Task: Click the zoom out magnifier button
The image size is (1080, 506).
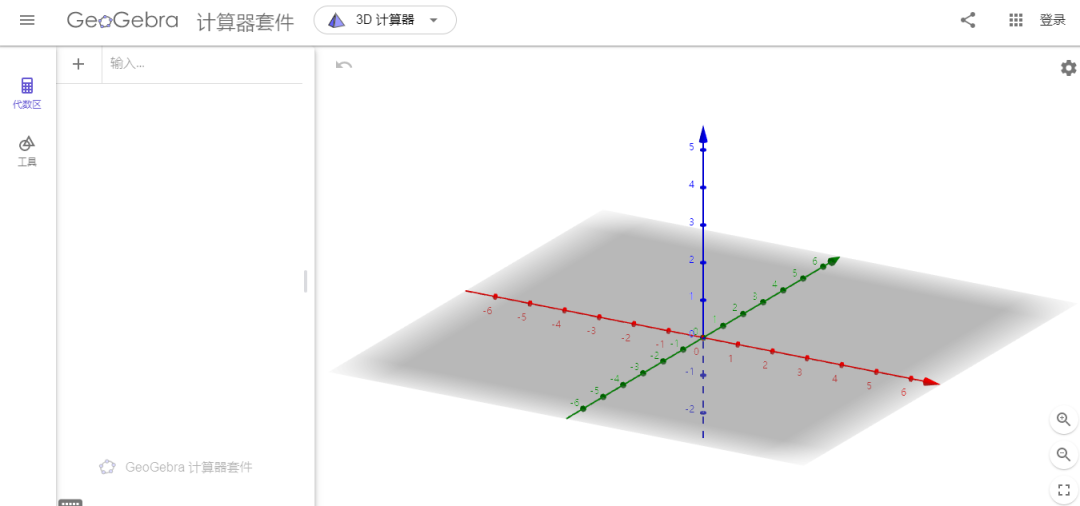Action: point(1063,454)
